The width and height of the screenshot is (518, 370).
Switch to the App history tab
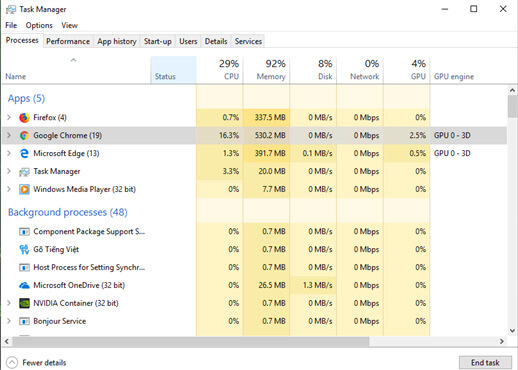117,41
